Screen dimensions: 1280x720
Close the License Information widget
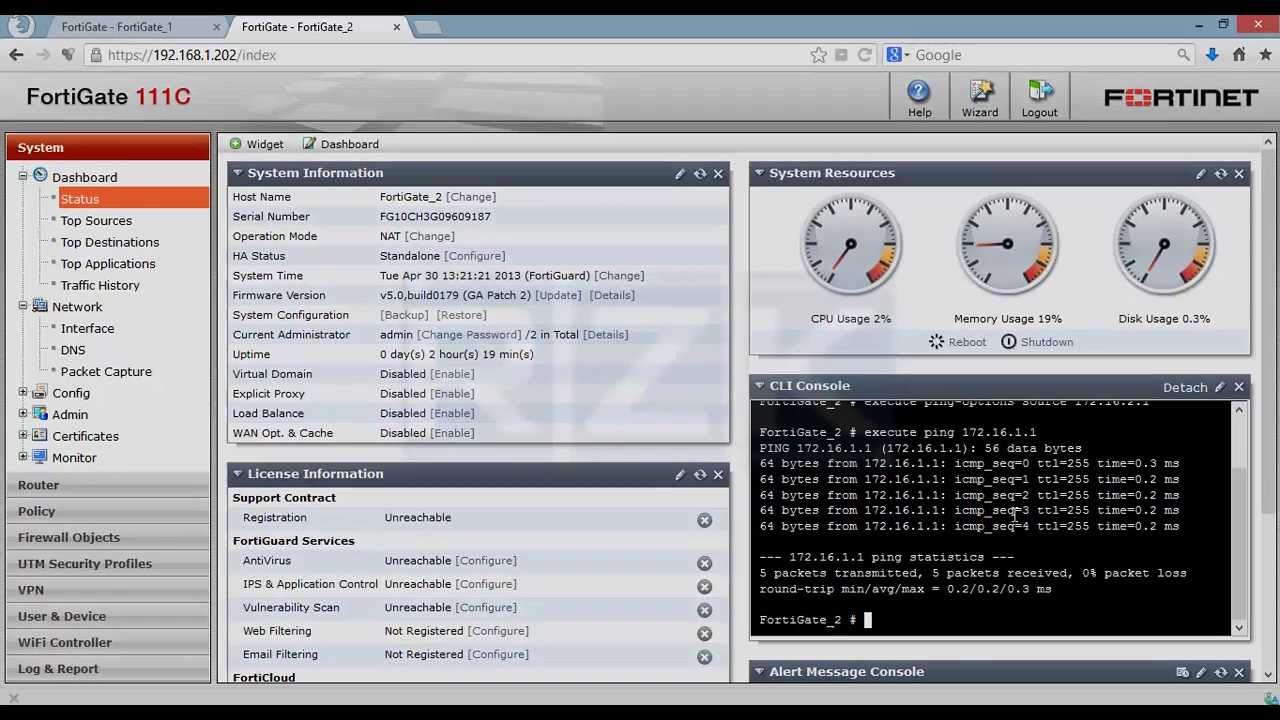(x=718, y=475)
